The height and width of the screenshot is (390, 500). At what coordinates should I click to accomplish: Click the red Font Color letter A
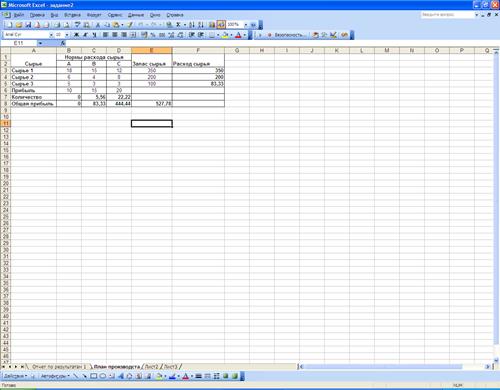pos(238,35)
